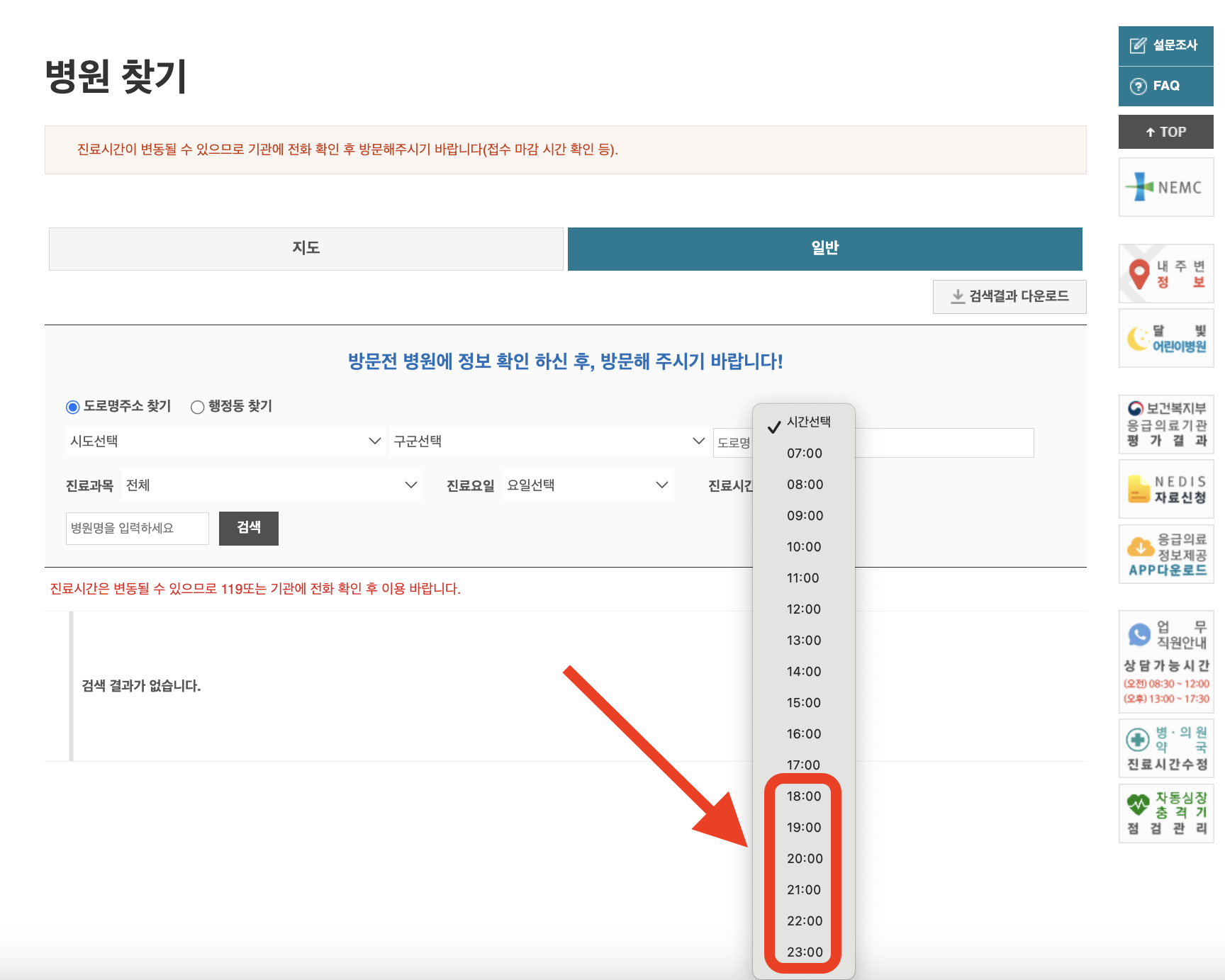Open 응급의료 정보제공 APP 다운로드
The width and height of the screenshot is (1225, 980).
tap(1165, 554)
